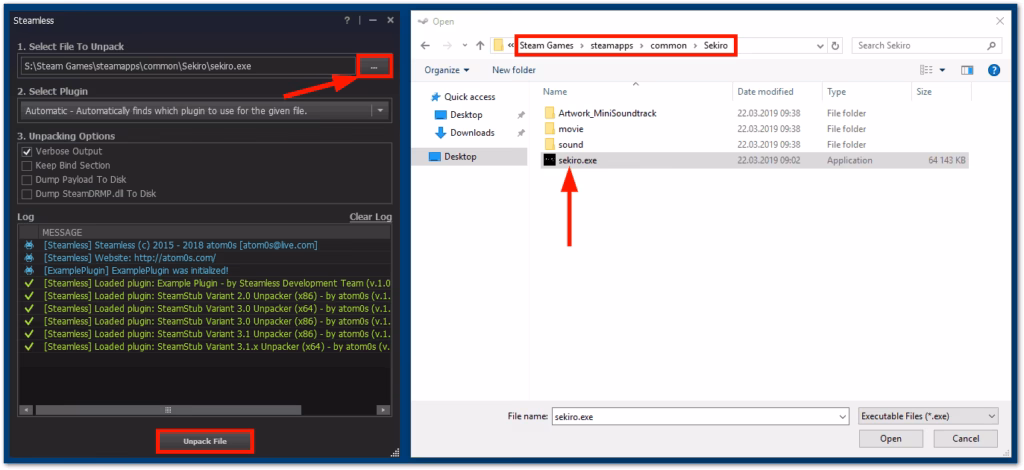Click the Unpack File button
Viewport: 1024px width, 470px height.
tap(205, 441)
